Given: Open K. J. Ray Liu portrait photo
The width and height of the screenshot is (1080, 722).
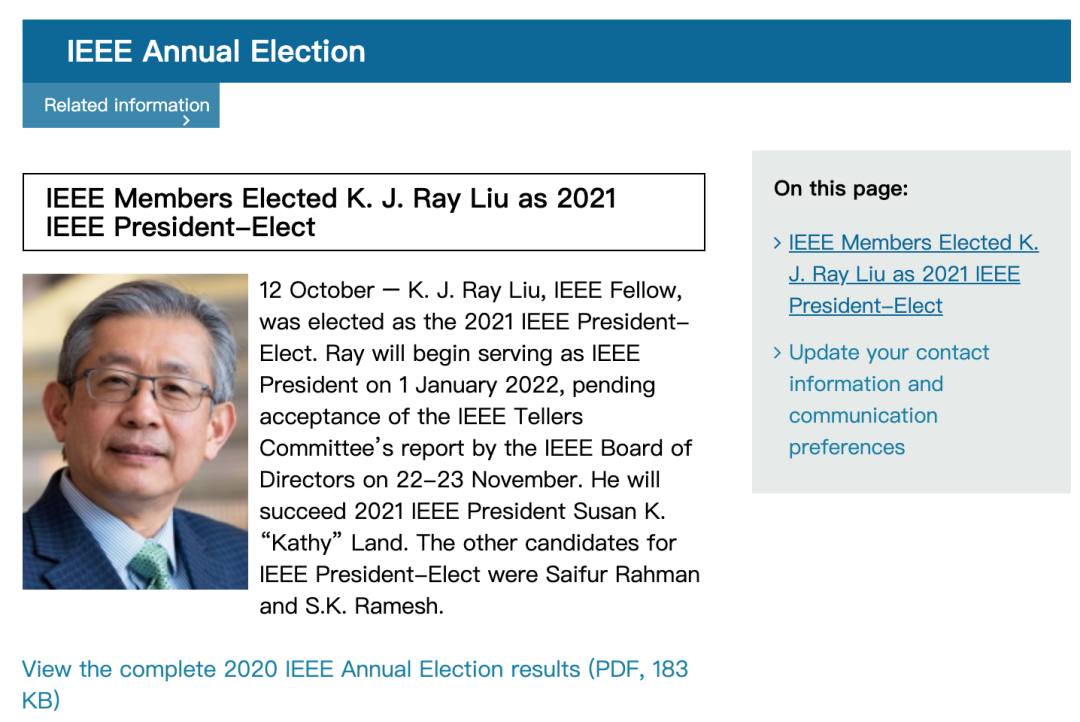Looking at the screenshot, I should (x=135, y=431).
